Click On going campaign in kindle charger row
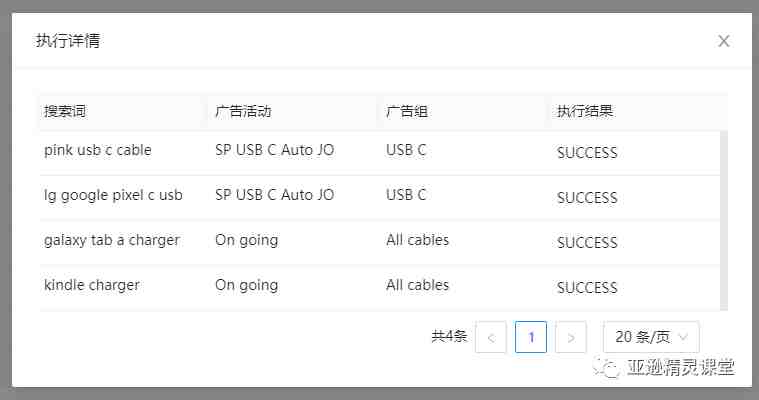Screen dimensions: 759x400 click(x=246, y=285)
